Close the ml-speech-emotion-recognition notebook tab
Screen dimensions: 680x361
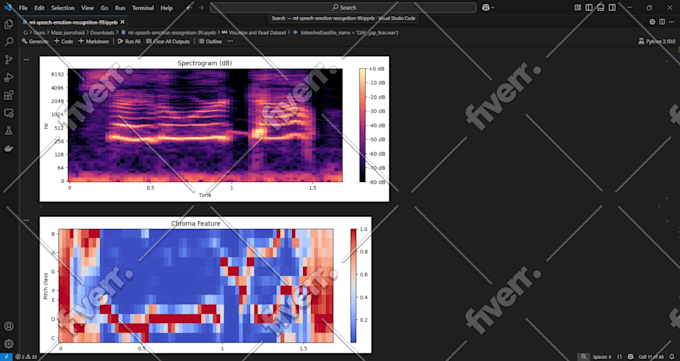pyautogui.click(x=122, y=22)
